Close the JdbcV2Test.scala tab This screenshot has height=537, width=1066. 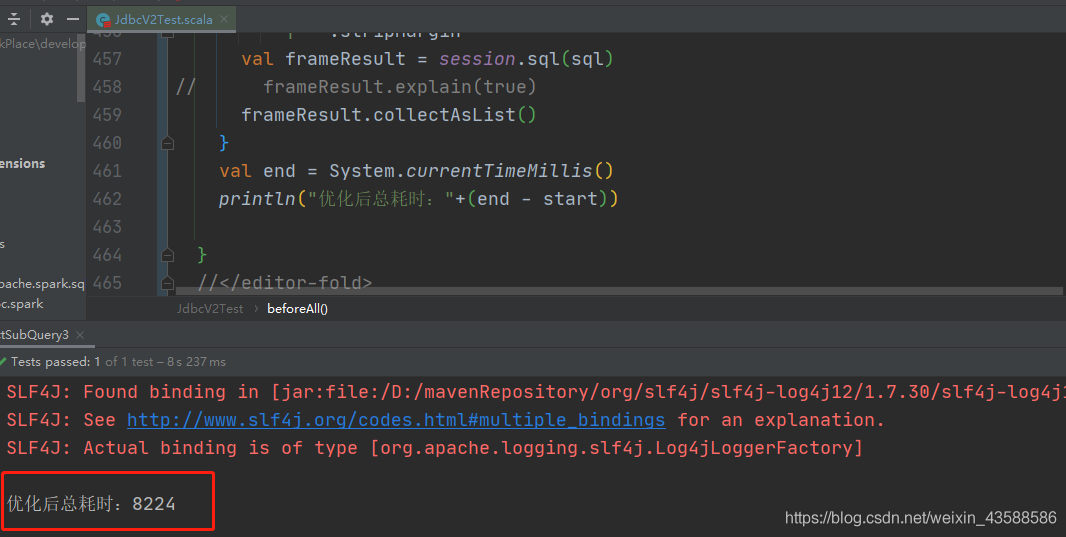click(x=224, y=19)
